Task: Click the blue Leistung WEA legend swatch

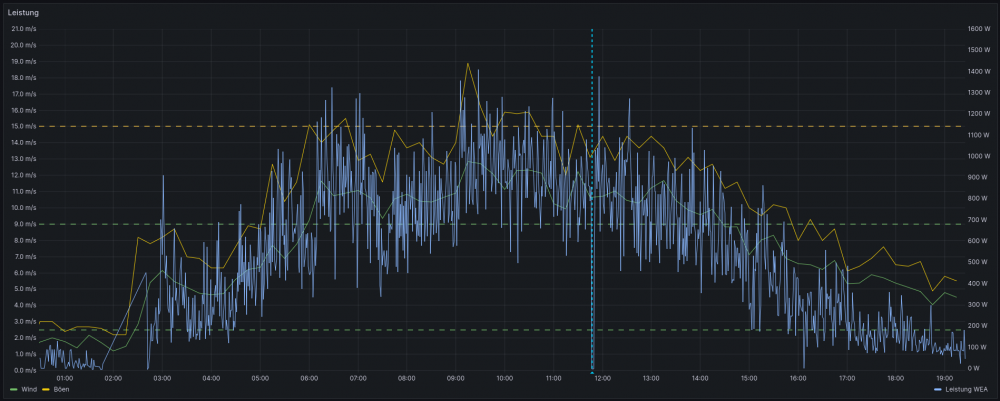Action: (x=937, y=390)
